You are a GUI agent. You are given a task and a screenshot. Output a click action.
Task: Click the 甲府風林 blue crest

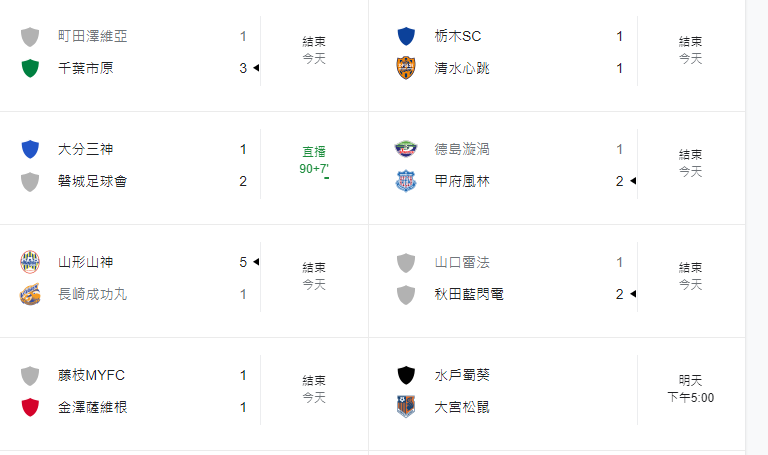pyautogui.click(x=406, y=181)
